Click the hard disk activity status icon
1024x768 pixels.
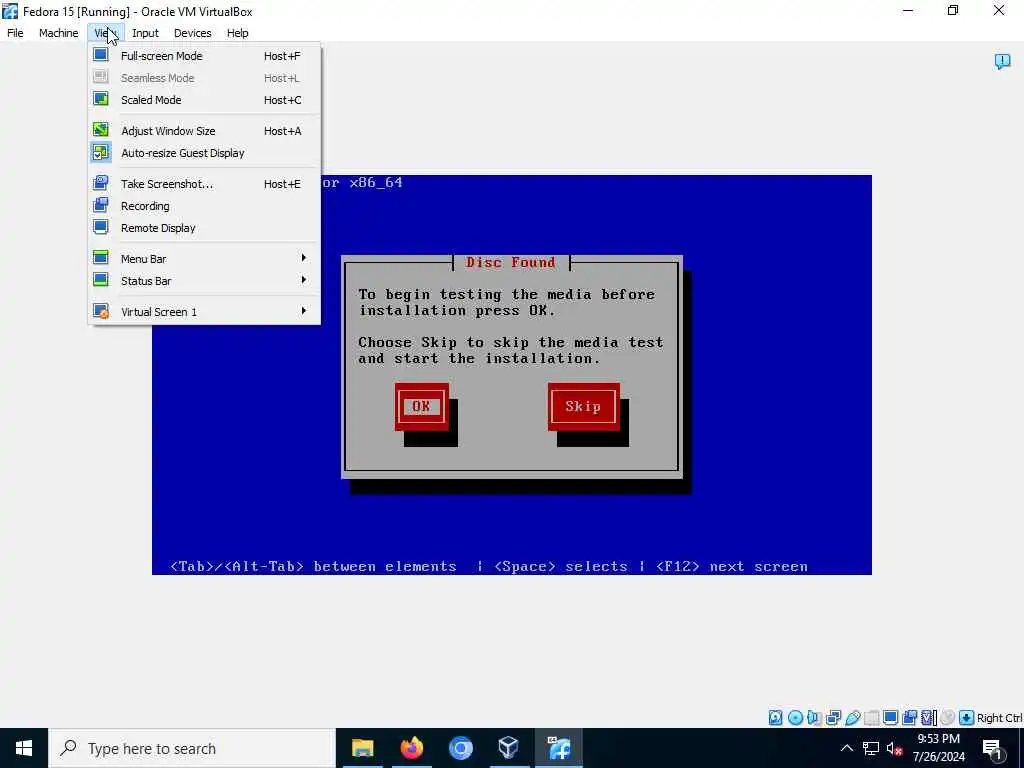click(x=775, y=718)
